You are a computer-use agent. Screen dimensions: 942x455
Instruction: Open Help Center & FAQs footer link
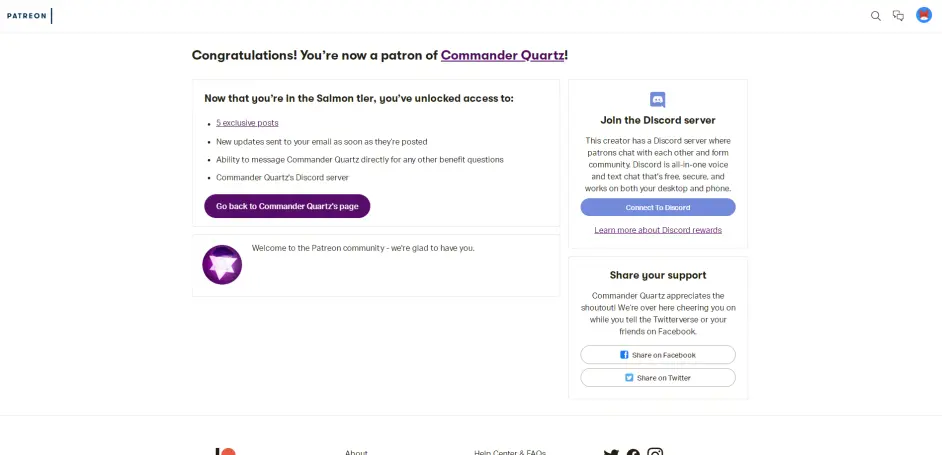510,452
